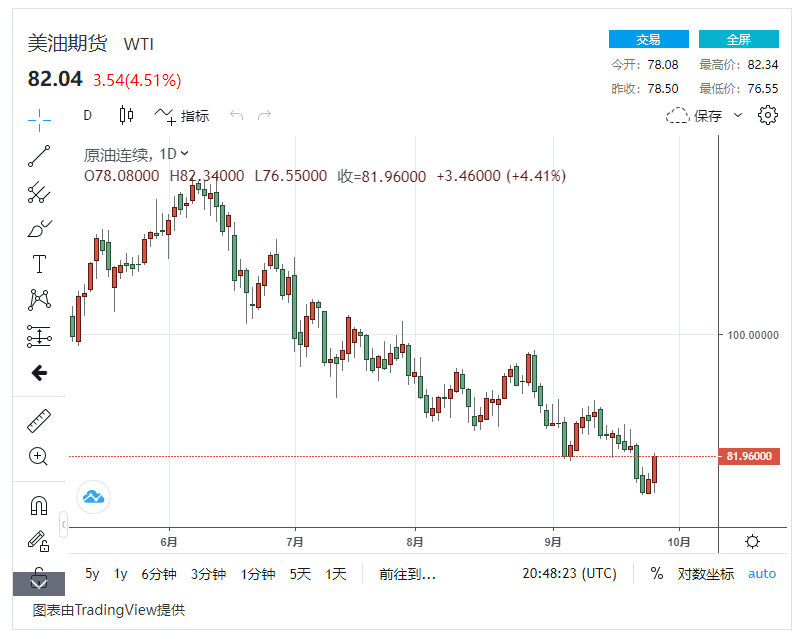Screen dimensions: 804x633
Task: Select the trend line drawing tool
Action: [39, 155]
